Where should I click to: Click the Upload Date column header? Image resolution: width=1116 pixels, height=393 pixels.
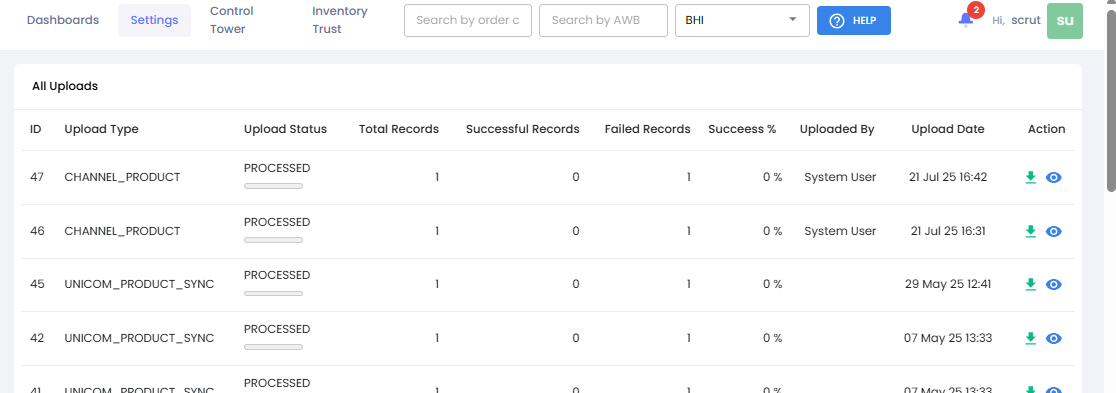pyautogui.click(x=948, y=129)
